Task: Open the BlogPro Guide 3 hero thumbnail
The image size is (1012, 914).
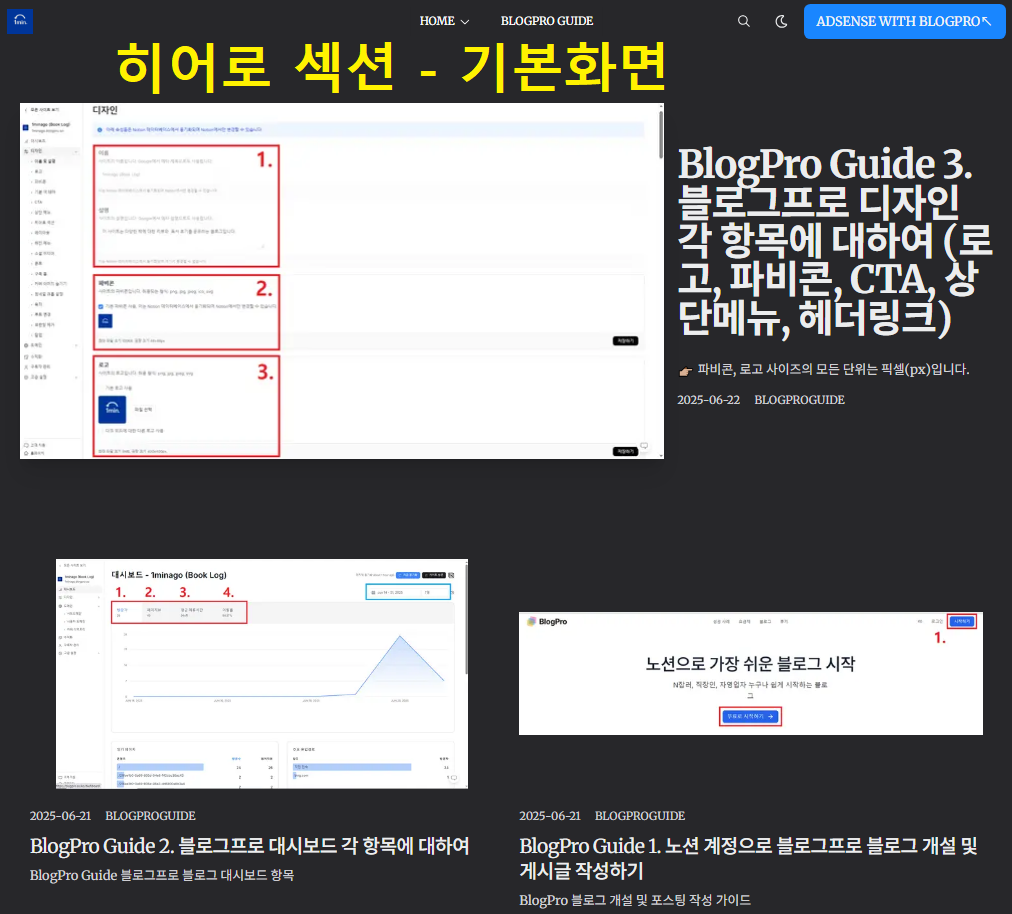Action: click(341, 281)
